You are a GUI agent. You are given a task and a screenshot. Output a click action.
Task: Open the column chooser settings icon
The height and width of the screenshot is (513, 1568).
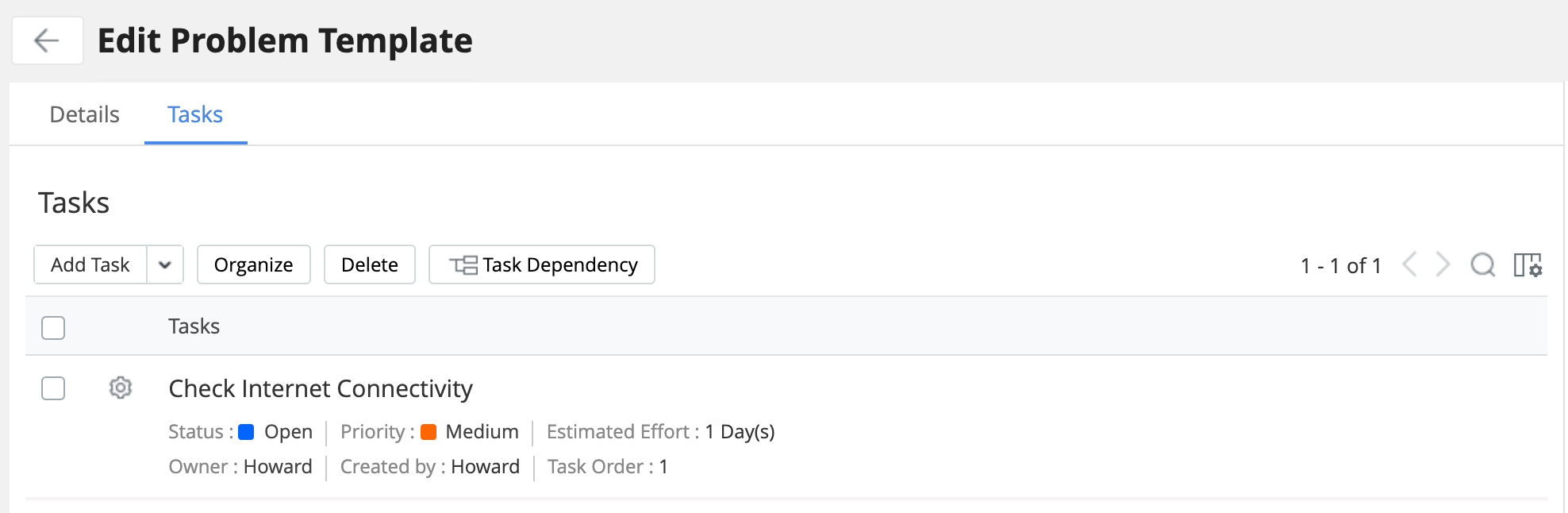point(1528,265)
